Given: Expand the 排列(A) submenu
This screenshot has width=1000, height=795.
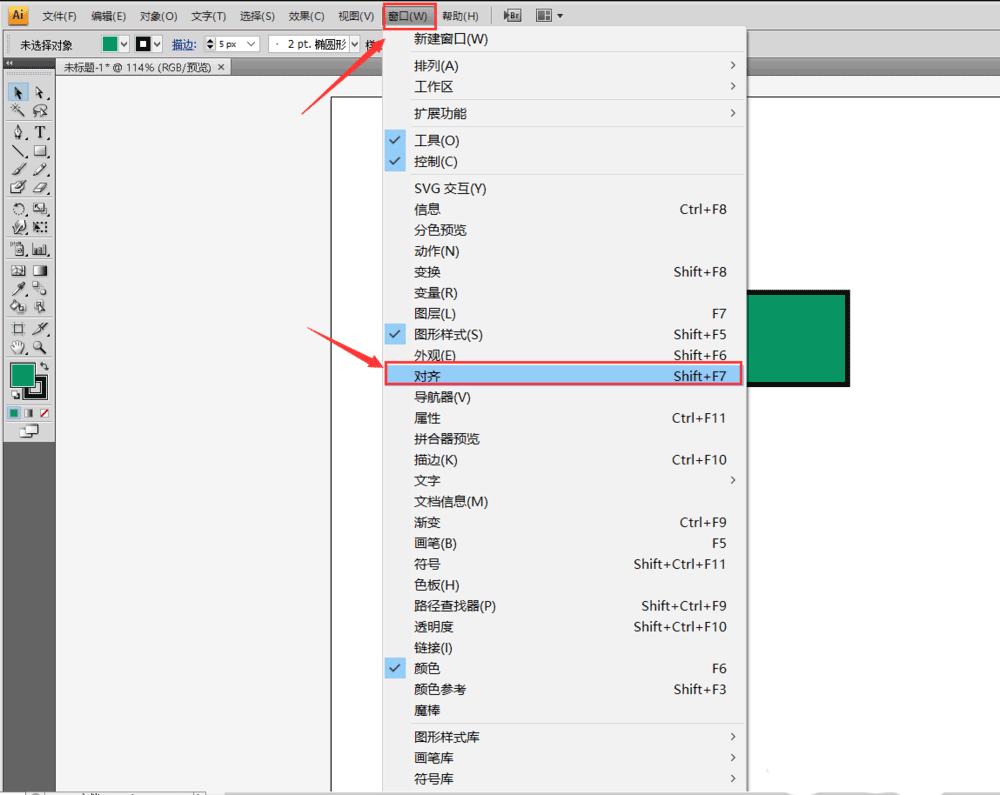Looking at the screenshot, I should [x=564, y=66].
